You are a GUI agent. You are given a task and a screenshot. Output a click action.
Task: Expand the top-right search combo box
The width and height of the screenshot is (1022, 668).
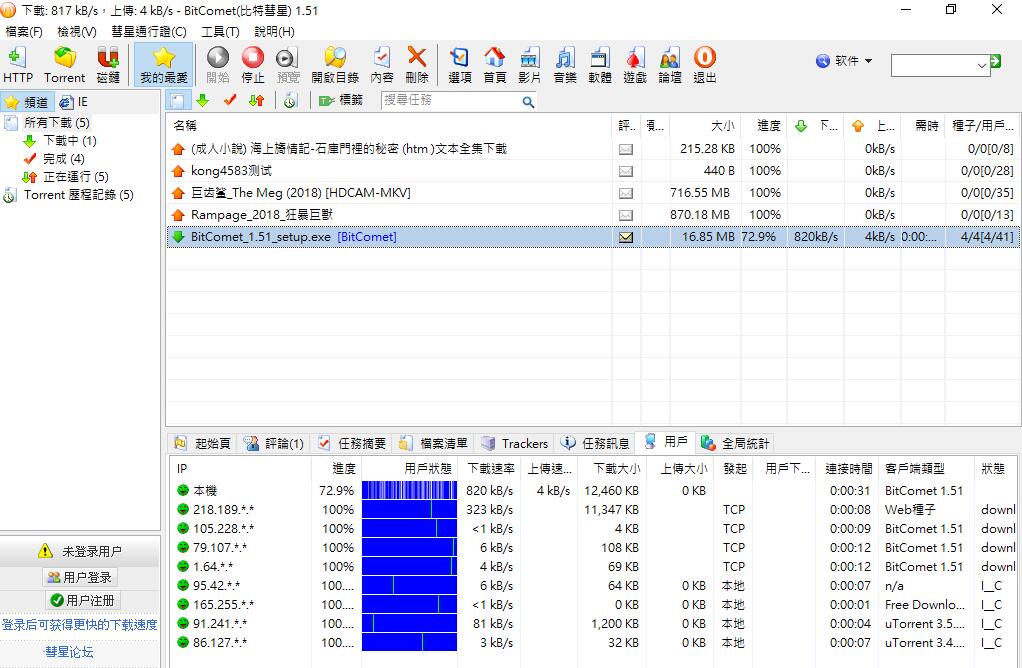tap(982, 65)
